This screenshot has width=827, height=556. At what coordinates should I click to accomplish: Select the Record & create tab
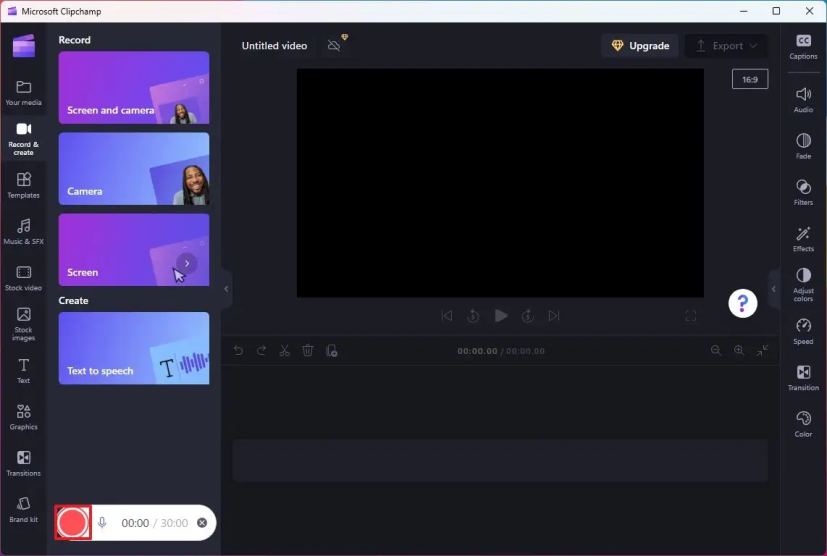[x=23, y=139]
